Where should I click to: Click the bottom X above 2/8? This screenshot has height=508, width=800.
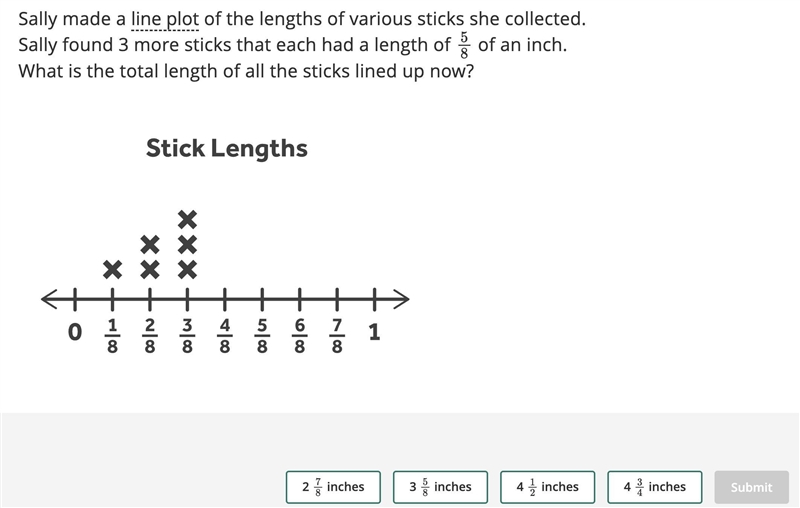[x=150, y=270]
